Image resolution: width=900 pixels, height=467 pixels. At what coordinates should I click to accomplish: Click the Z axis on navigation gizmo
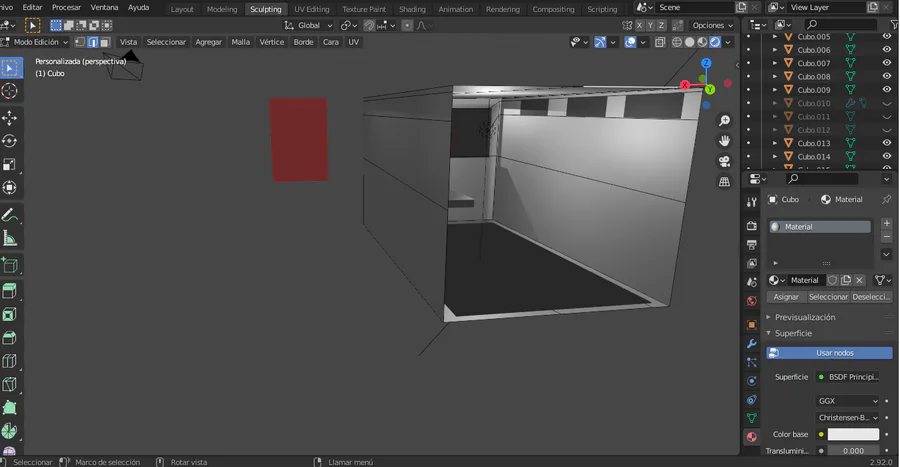click(706, 63)
